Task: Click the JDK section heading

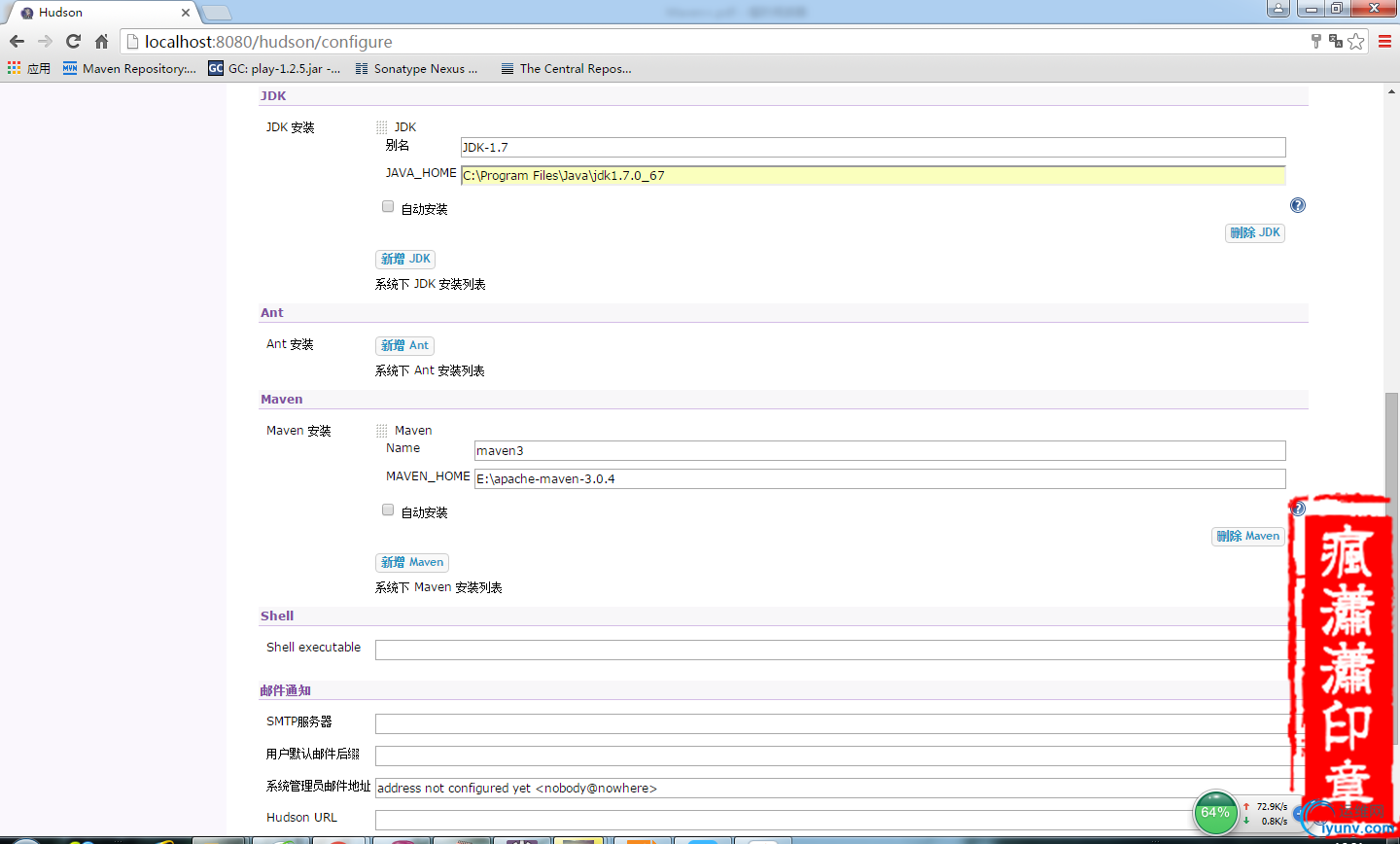Action: (273, 95)
